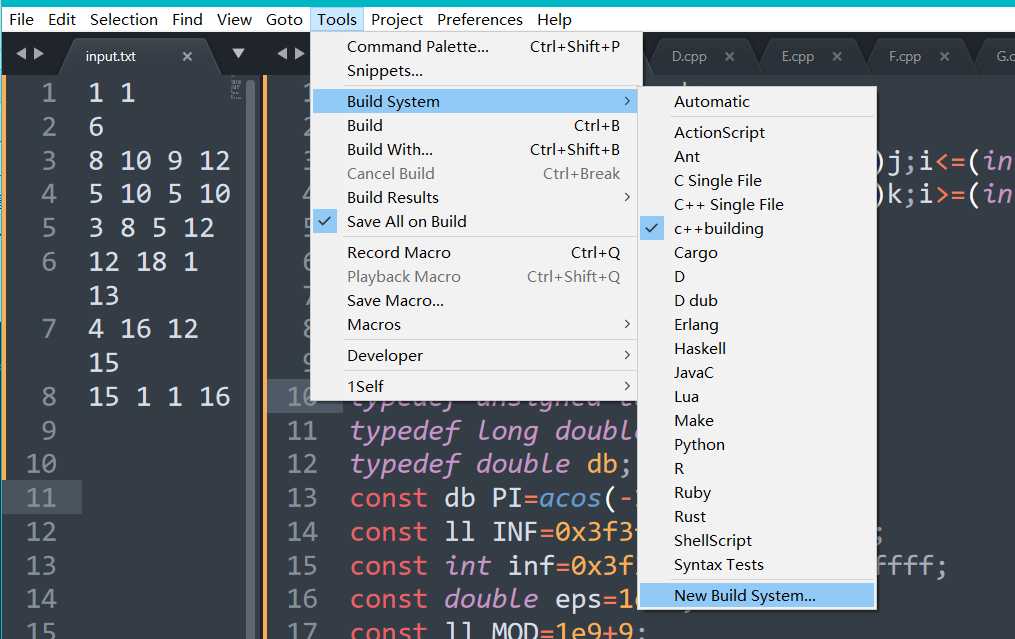This screenshot has height=639, width=1015.
Task: Go to previous tab in right pane
Action: click(x=282, y=53)
